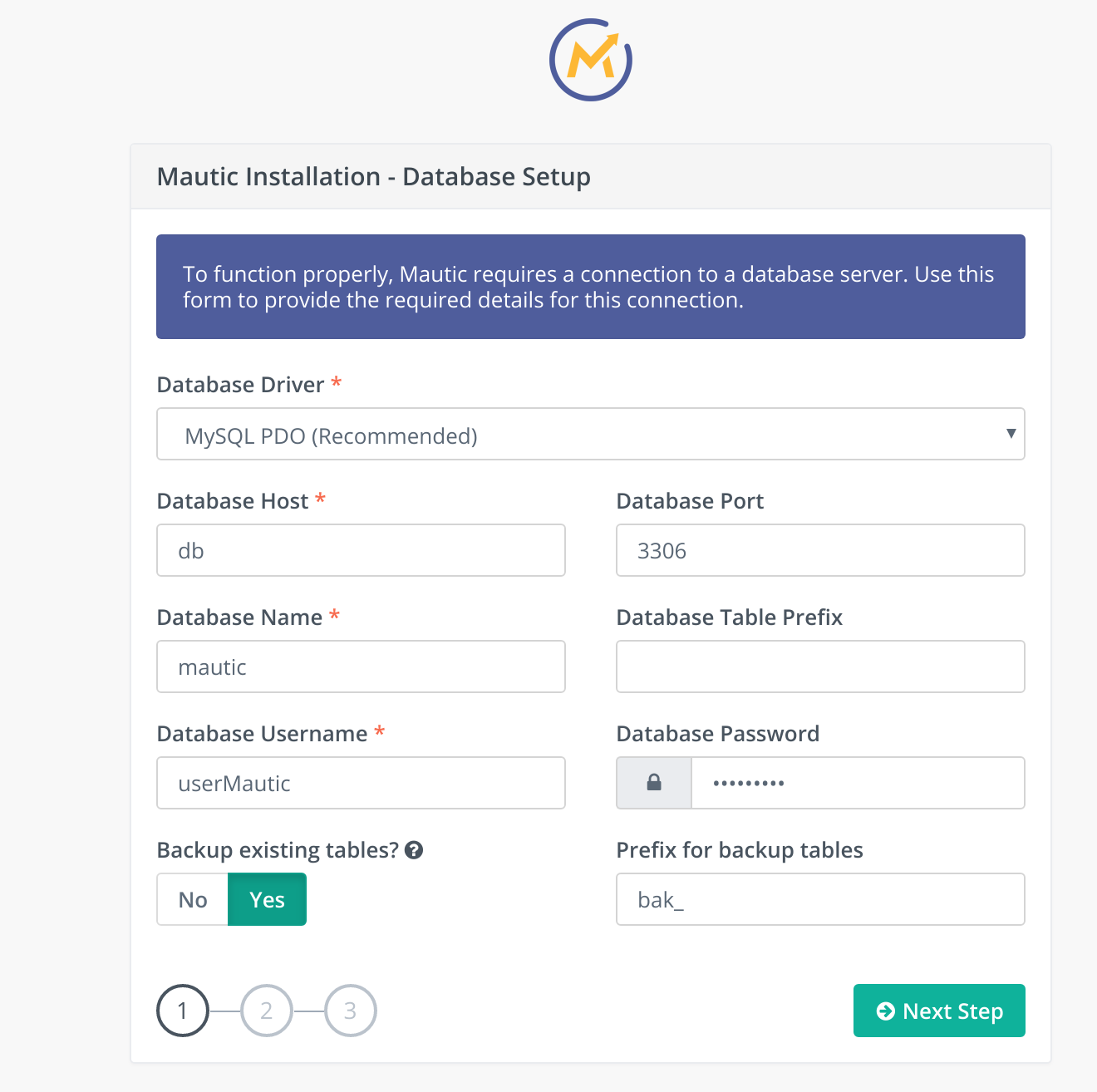1097x1092 pixels.
Task: Open the Database Driver dropdown
Action: point(591,434)
